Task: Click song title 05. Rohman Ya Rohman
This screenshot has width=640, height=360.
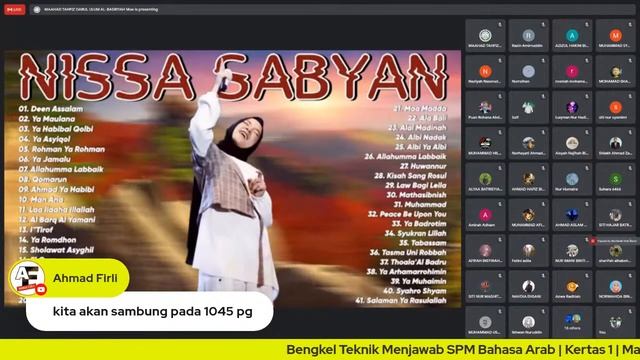Action: (x=62, y=149)
